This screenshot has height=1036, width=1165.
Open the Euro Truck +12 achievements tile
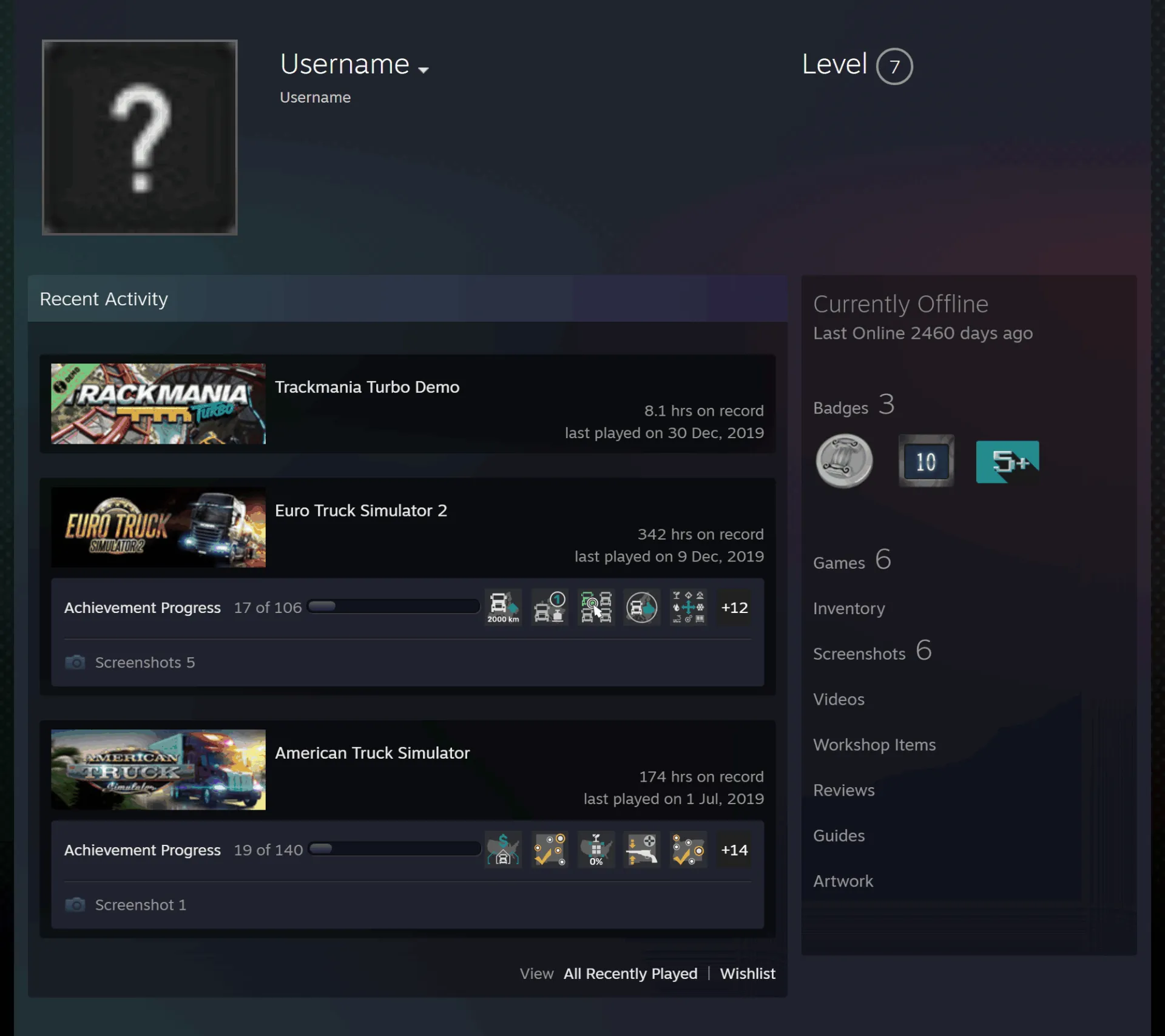[x=734, y=607]
